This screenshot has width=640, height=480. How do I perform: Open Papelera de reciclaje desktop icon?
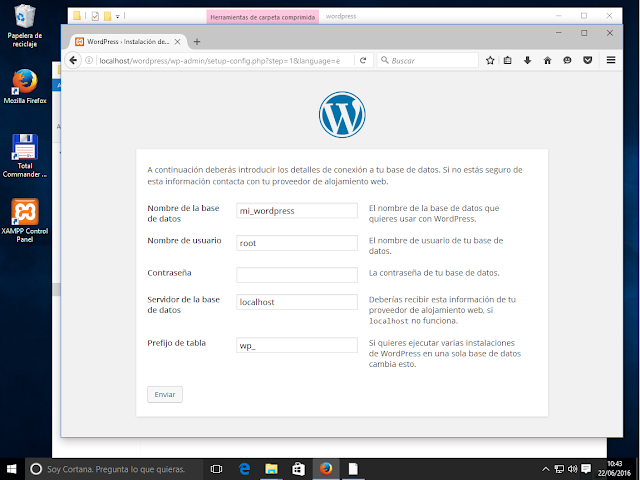click(x=24, y=25)
